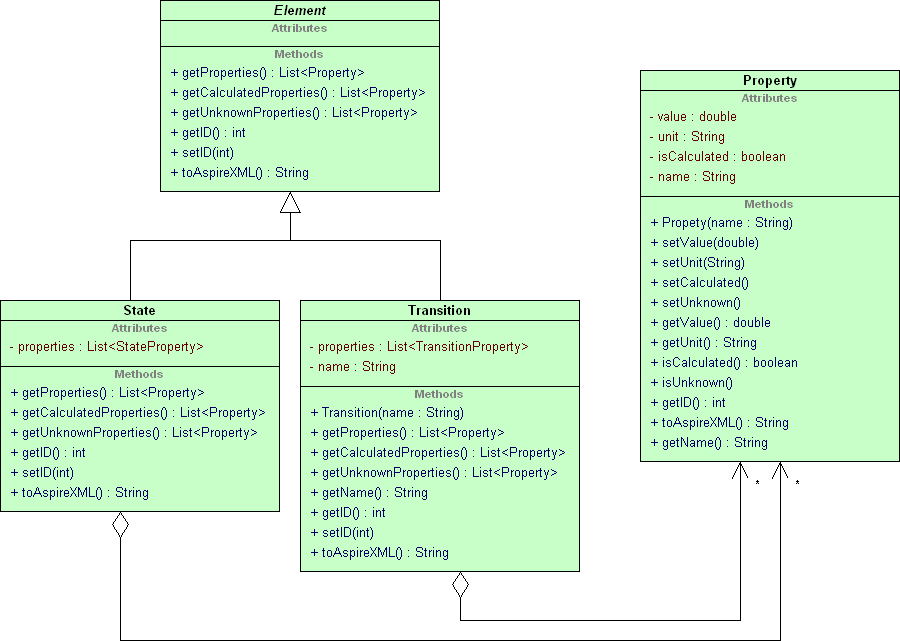Click getUnknownProperties() in State class
900x641 pixels.
pyautogui.click(x=134, y=433)
